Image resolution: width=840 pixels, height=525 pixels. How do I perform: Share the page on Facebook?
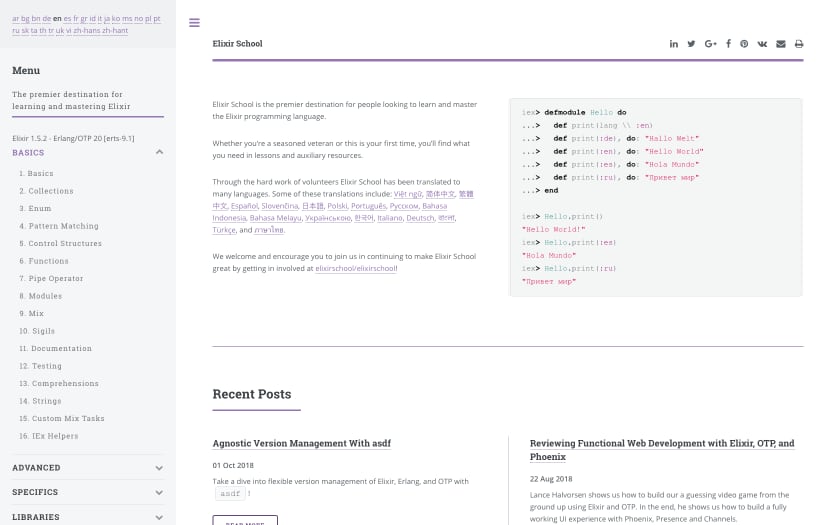(x=728, y=44)
